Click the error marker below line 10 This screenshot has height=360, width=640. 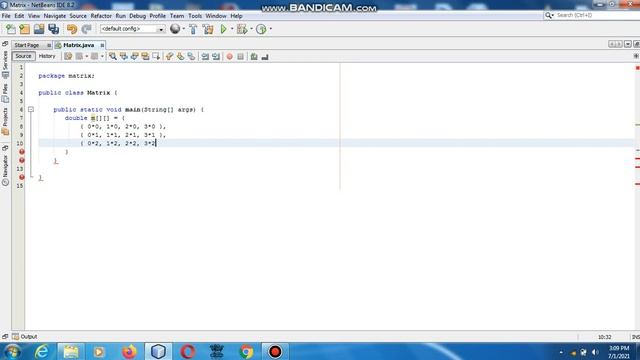(x=22, y=152)
